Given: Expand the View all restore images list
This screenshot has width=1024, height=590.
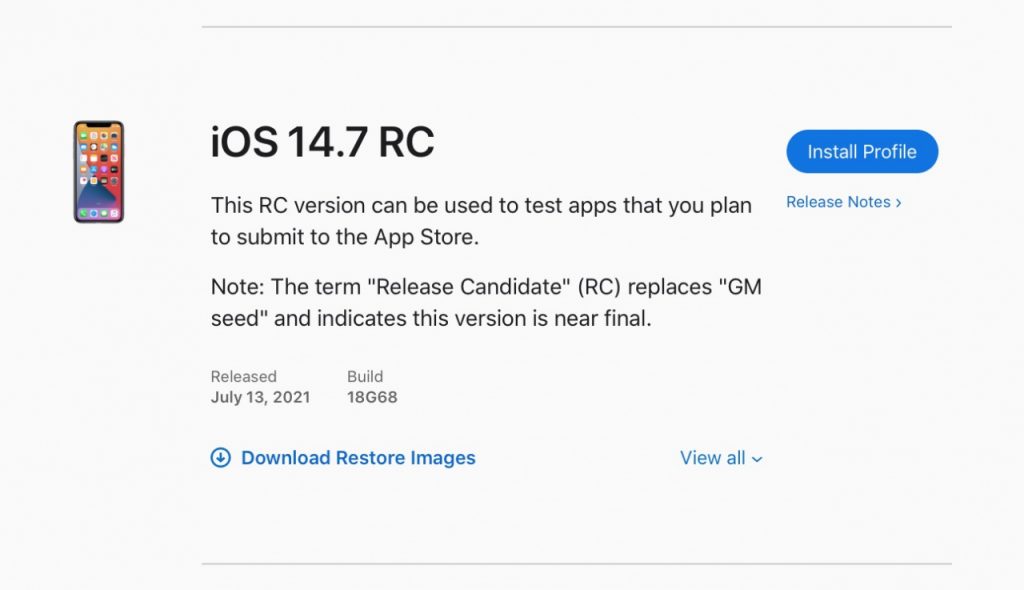Looking at the screenshot, I should pos(721,458).
